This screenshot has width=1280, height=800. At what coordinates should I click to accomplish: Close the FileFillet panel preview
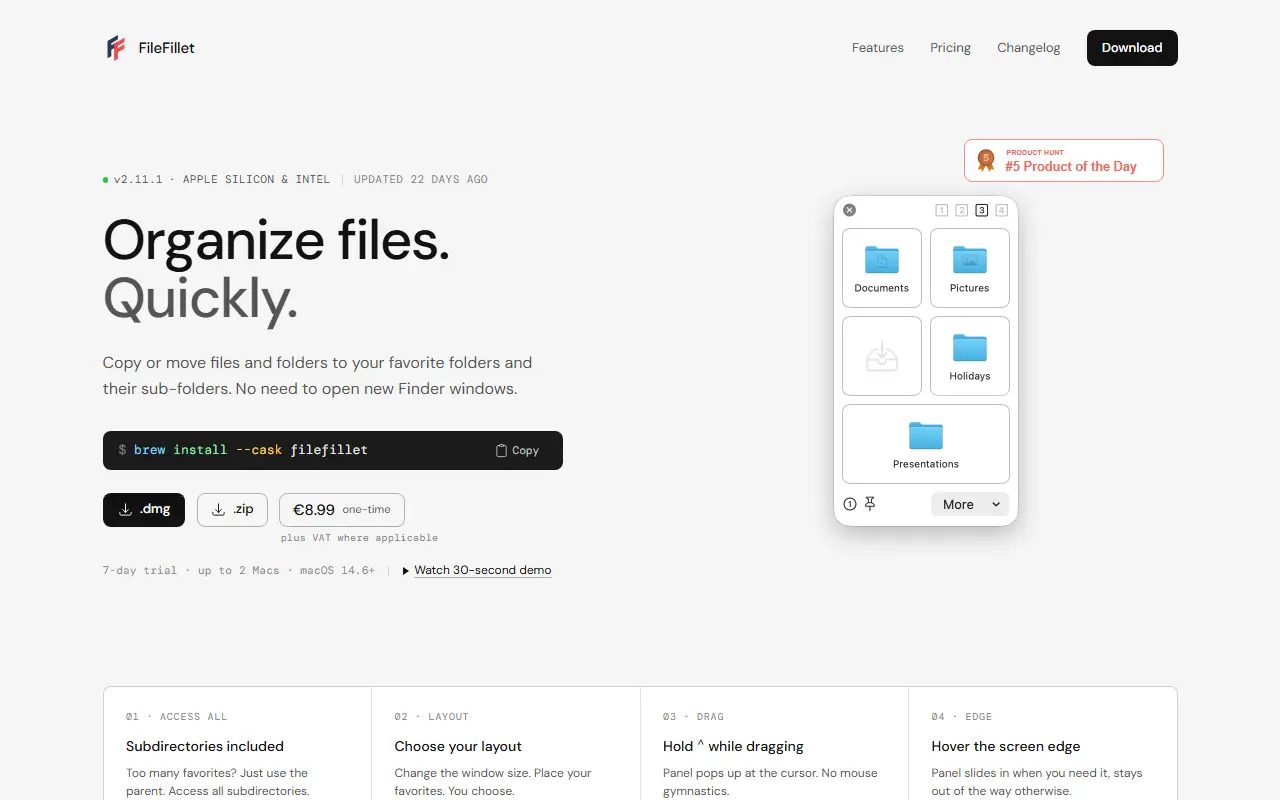[x=849, y=210]
